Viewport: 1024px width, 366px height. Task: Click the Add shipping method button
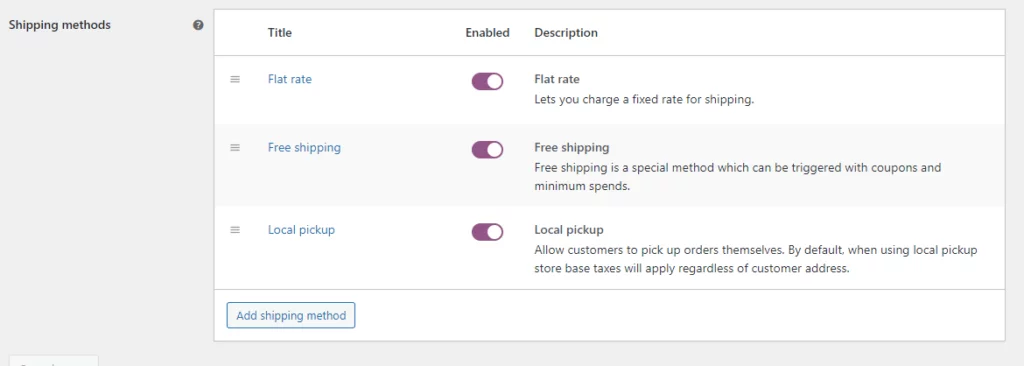(291, 315)
